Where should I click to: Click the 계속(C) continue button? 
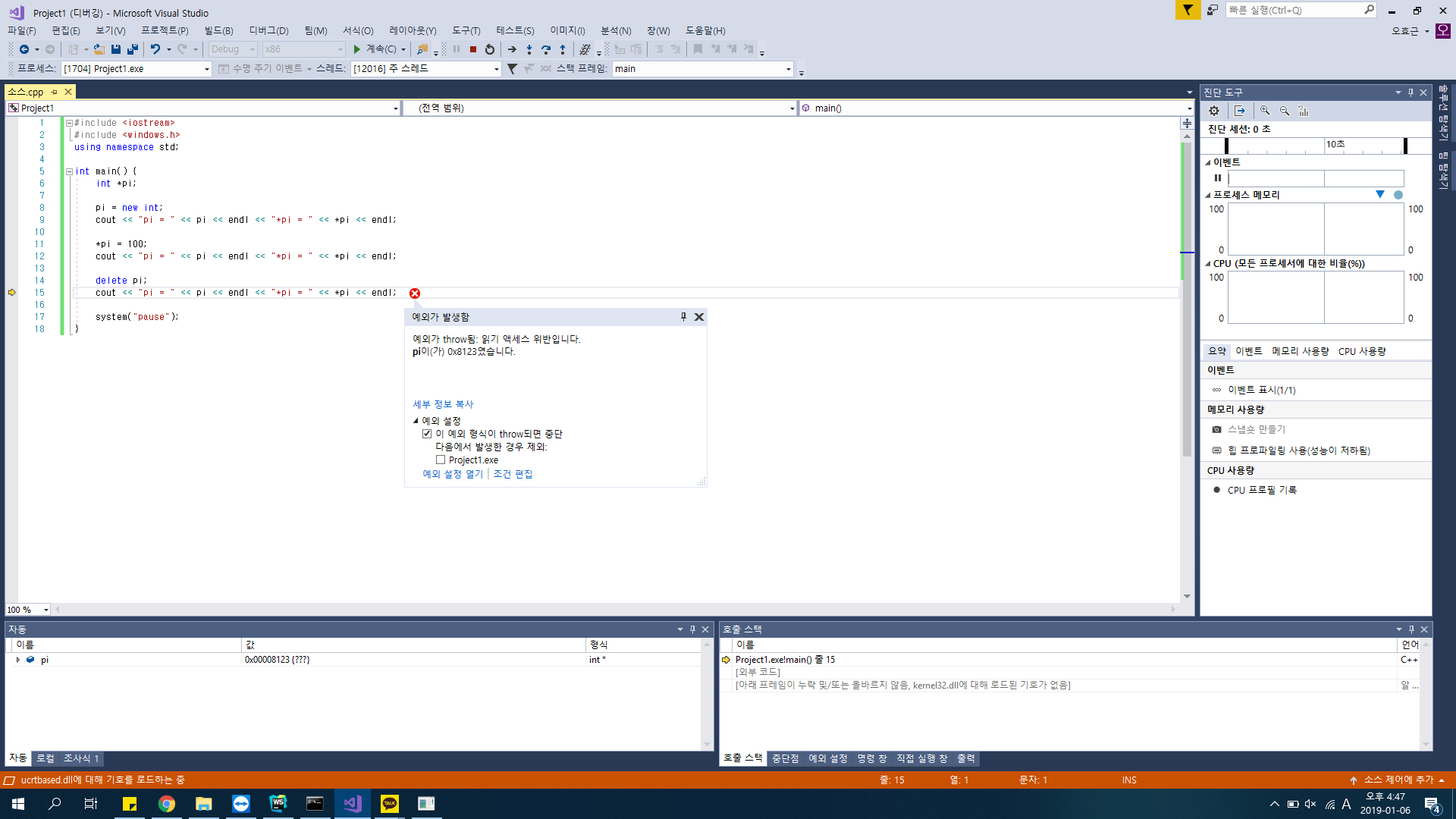[375, 49]
